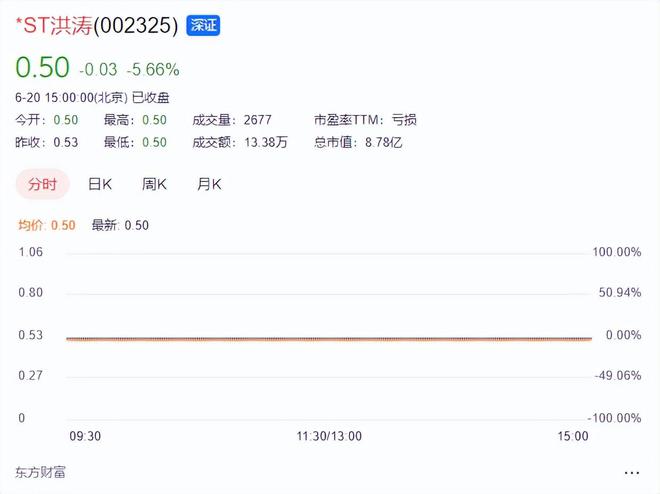Click the 深证 exchange badge

pyautogui.click(x=203, y=25)
